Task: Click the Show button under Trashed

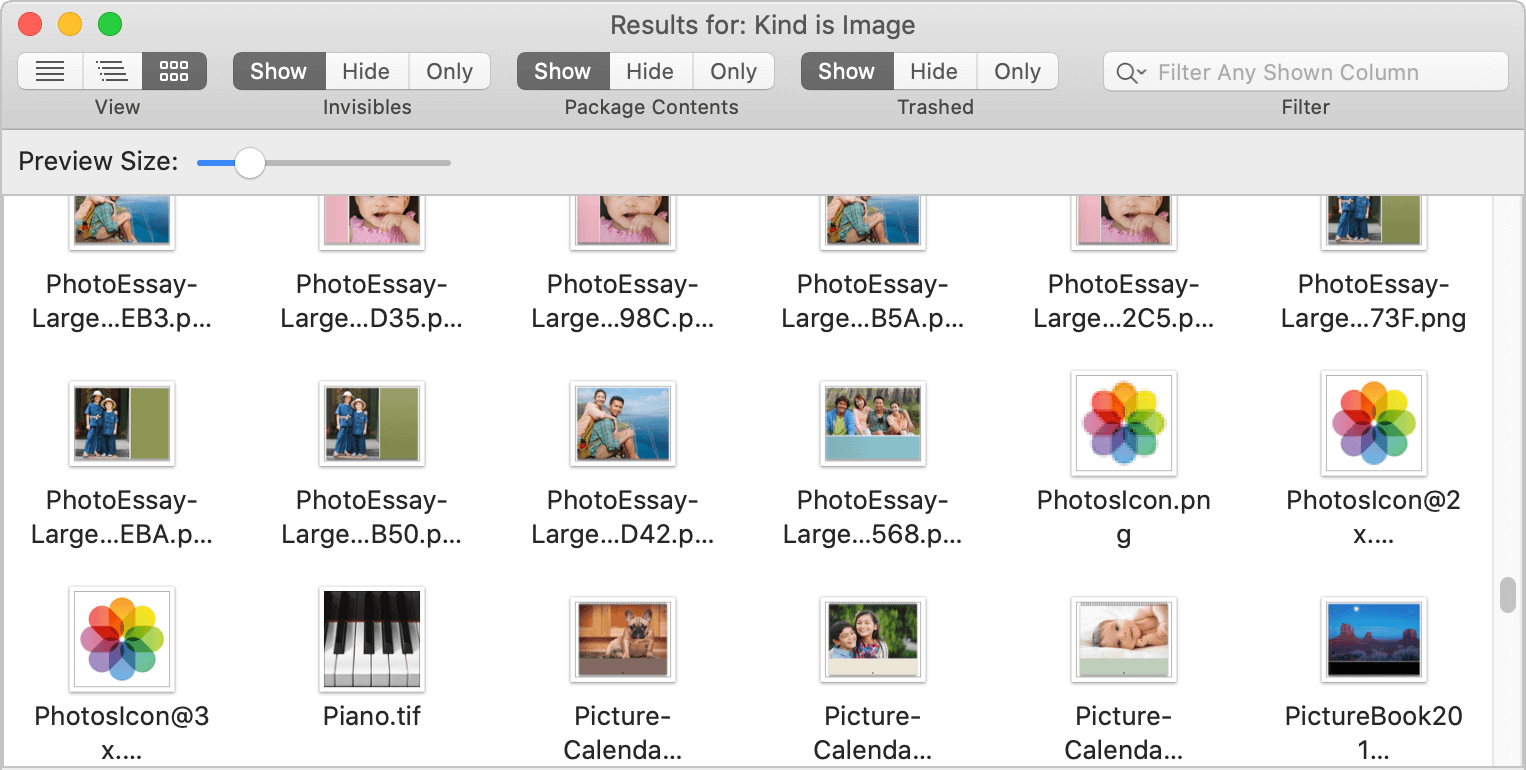Action: coord(846,71)
